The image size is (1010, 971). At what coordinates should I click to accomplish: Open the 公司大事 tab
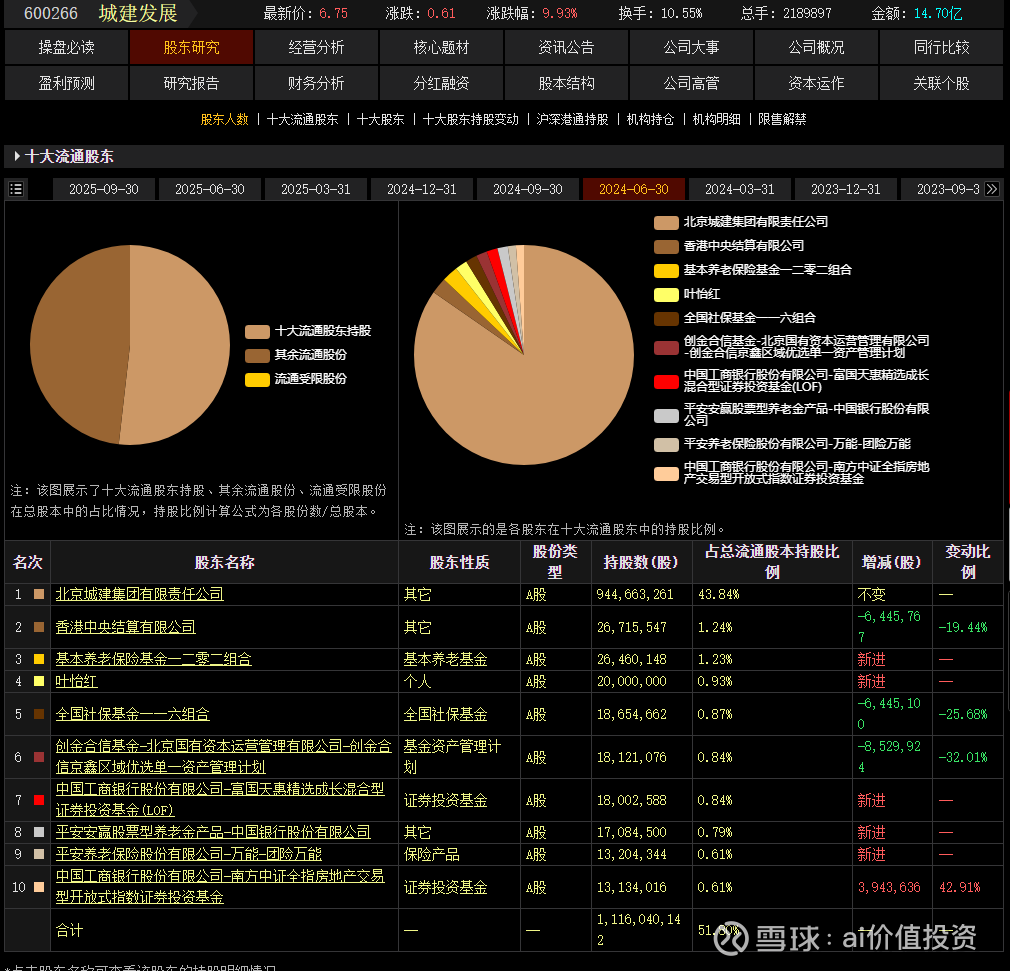pyautogui.click(x=691, y=47)
